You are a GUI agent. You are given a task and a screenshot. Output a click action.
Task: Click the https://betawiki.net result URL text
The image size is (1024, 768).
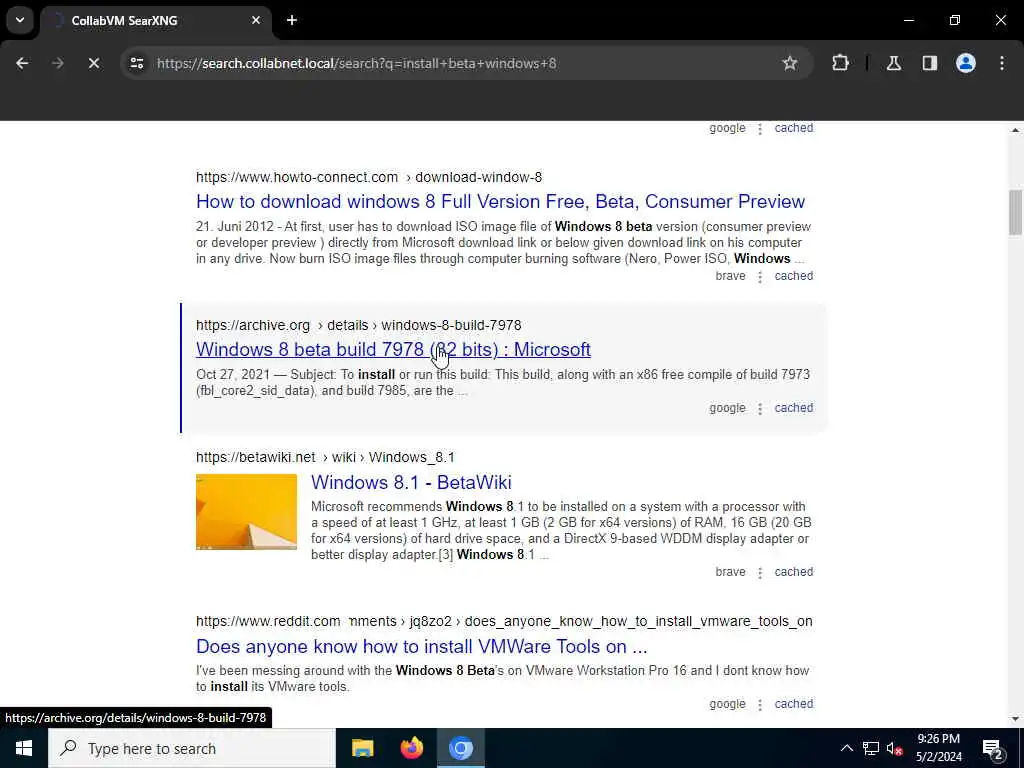[255, 457]
